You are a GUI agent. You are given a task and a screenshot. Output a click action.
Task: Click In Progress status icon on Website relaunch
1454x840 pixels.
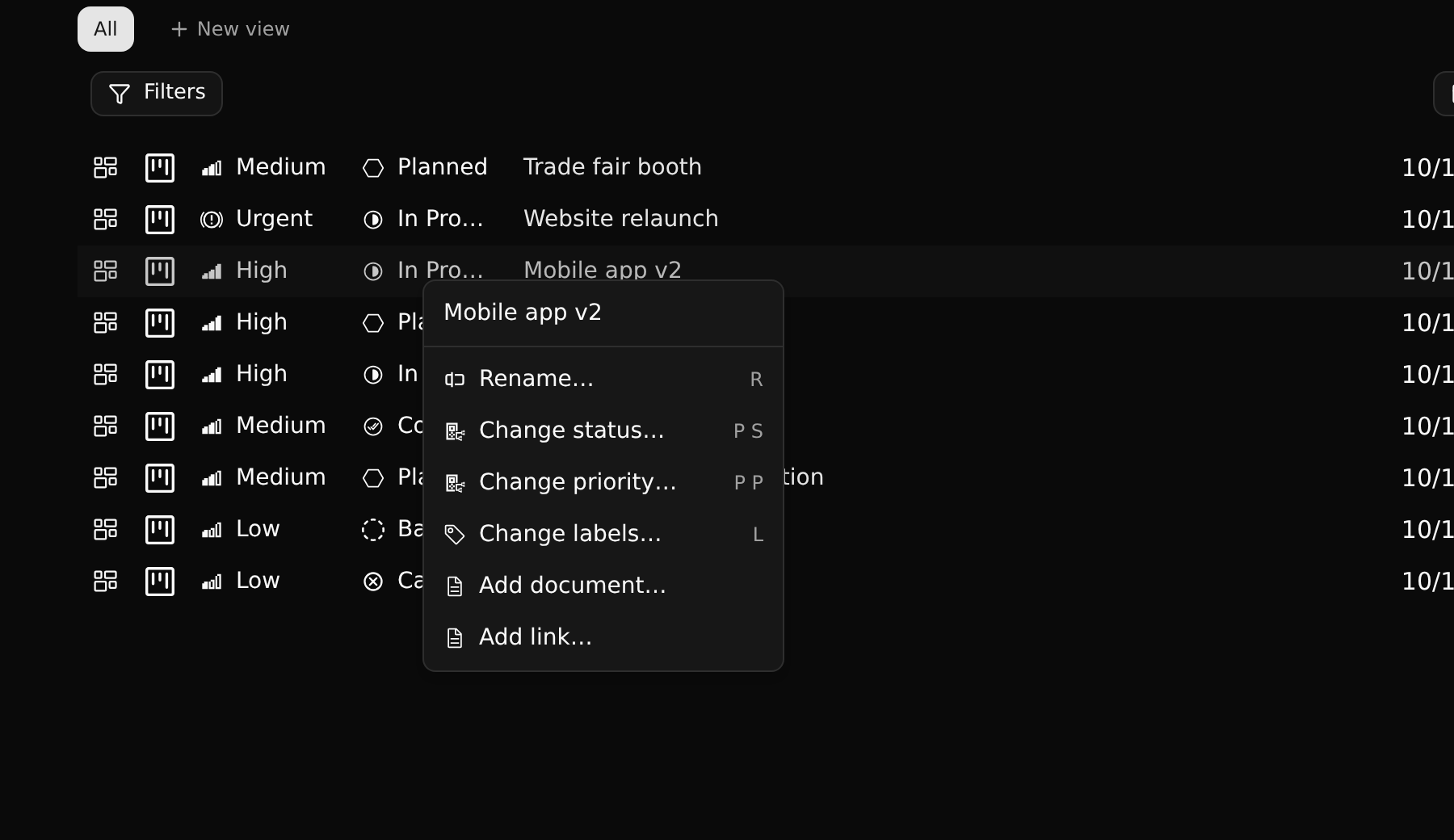pos(373,220)
